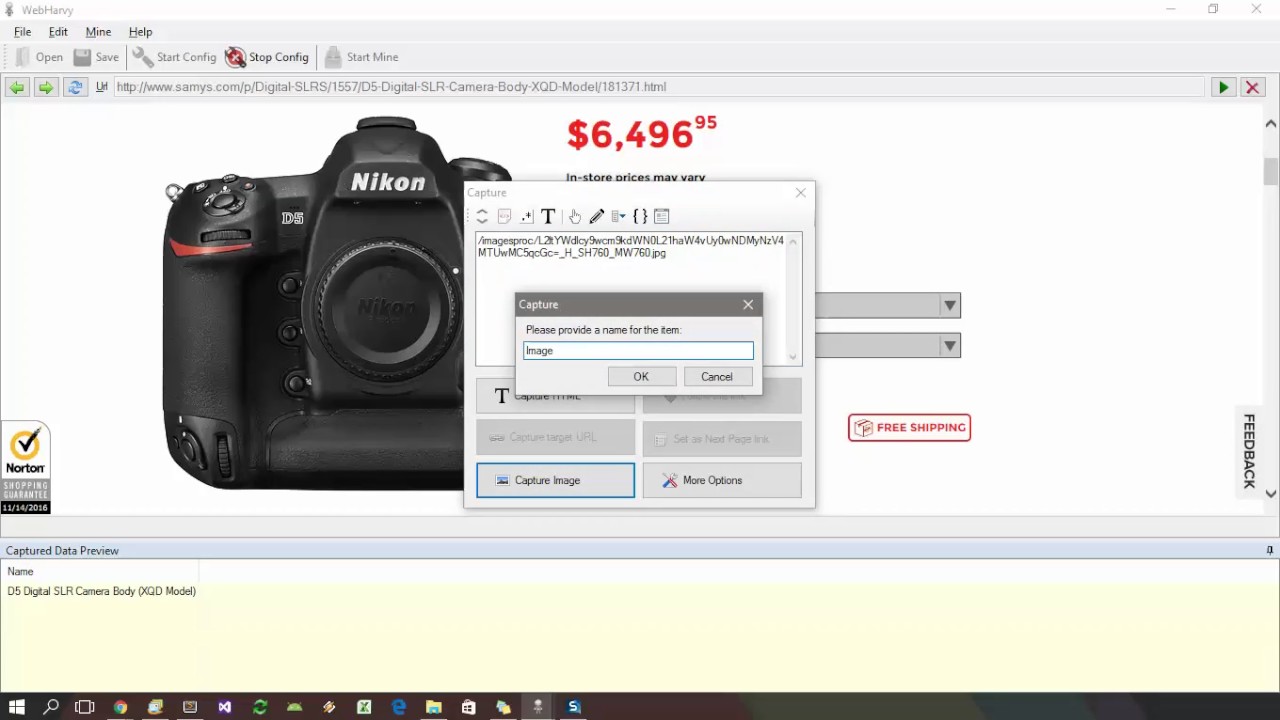Click the WebHarvy taskbar icon
The image size is (1280, 720).
(538, 707)
